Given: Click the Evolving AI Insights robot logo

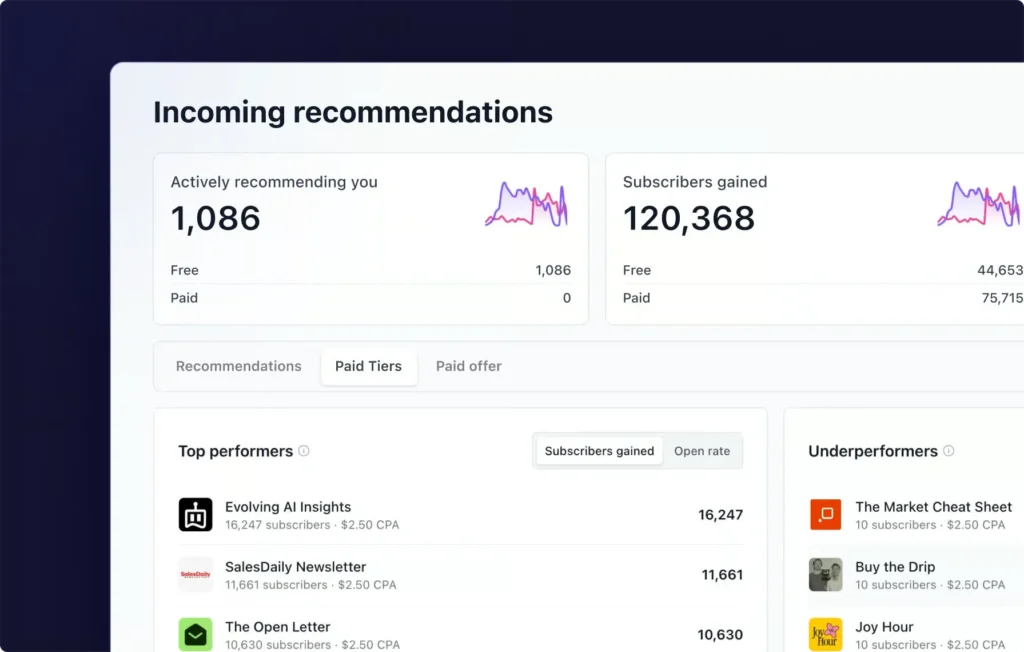Looking at the screenshot, I should pos(195,514).
